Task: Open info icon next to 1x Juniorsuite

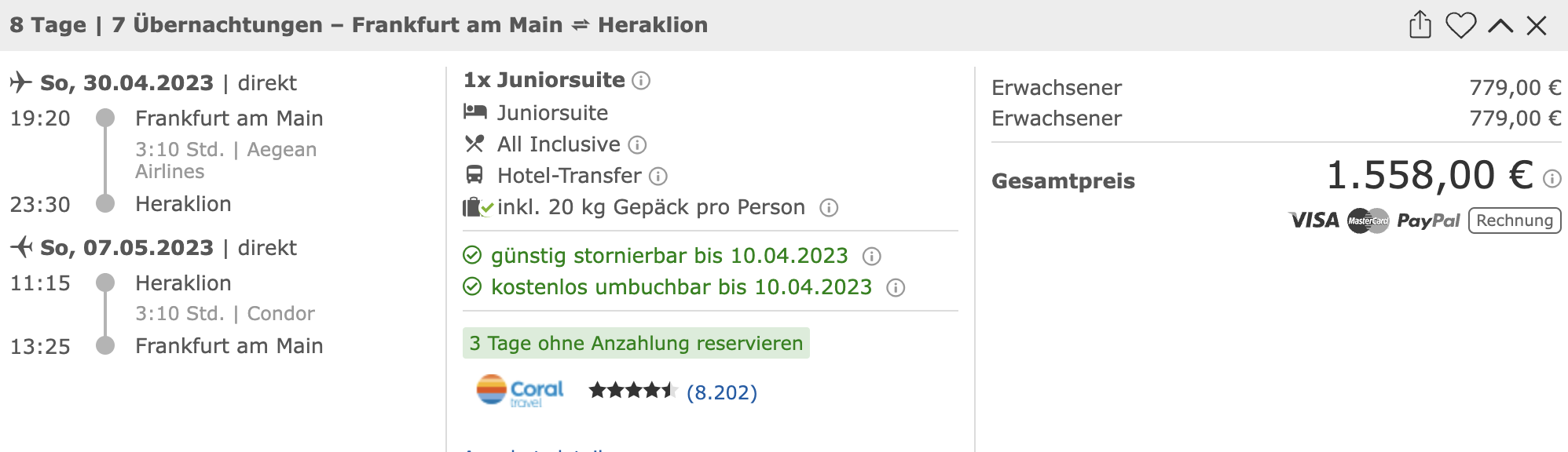Action: click(x=641, y=81)
